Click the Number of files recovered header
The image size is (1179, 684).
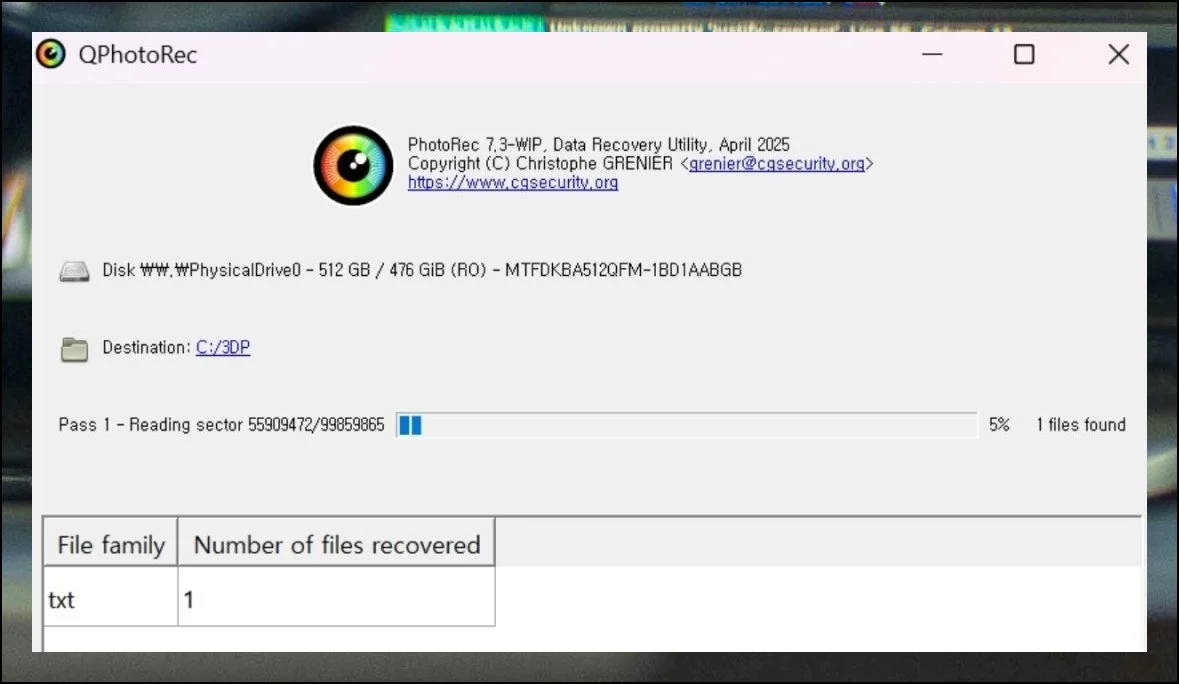[x=336, y=544]
